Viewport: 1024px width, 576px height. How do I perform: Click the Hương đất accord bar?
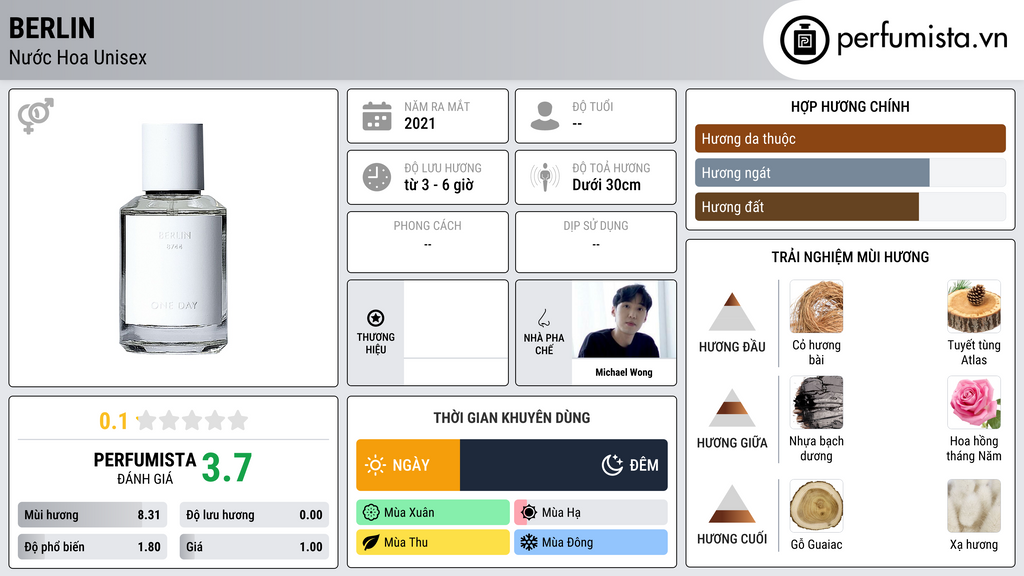pyautogui.click(x=850, y=206)
